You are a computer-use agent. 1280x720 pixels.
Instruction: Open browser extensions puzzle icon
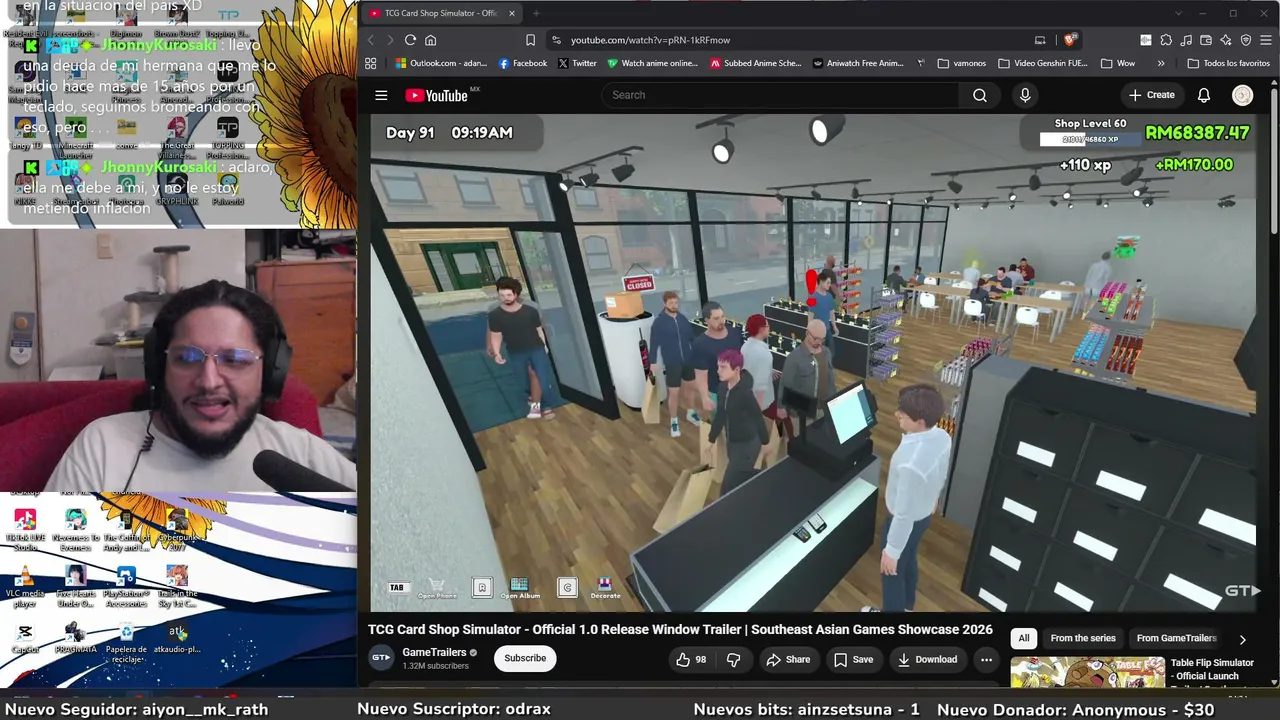pyautogui.click(x=1166, y=40)
